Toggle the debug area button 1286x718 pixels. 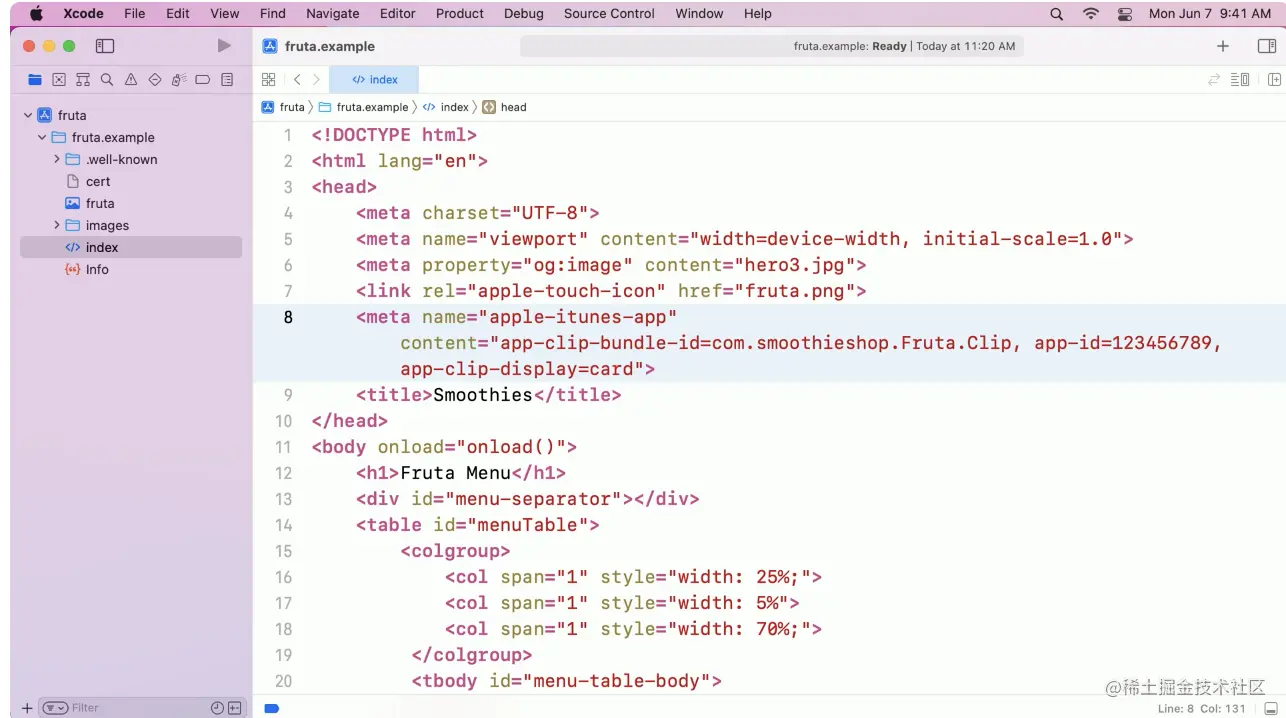coord(1271,708)
